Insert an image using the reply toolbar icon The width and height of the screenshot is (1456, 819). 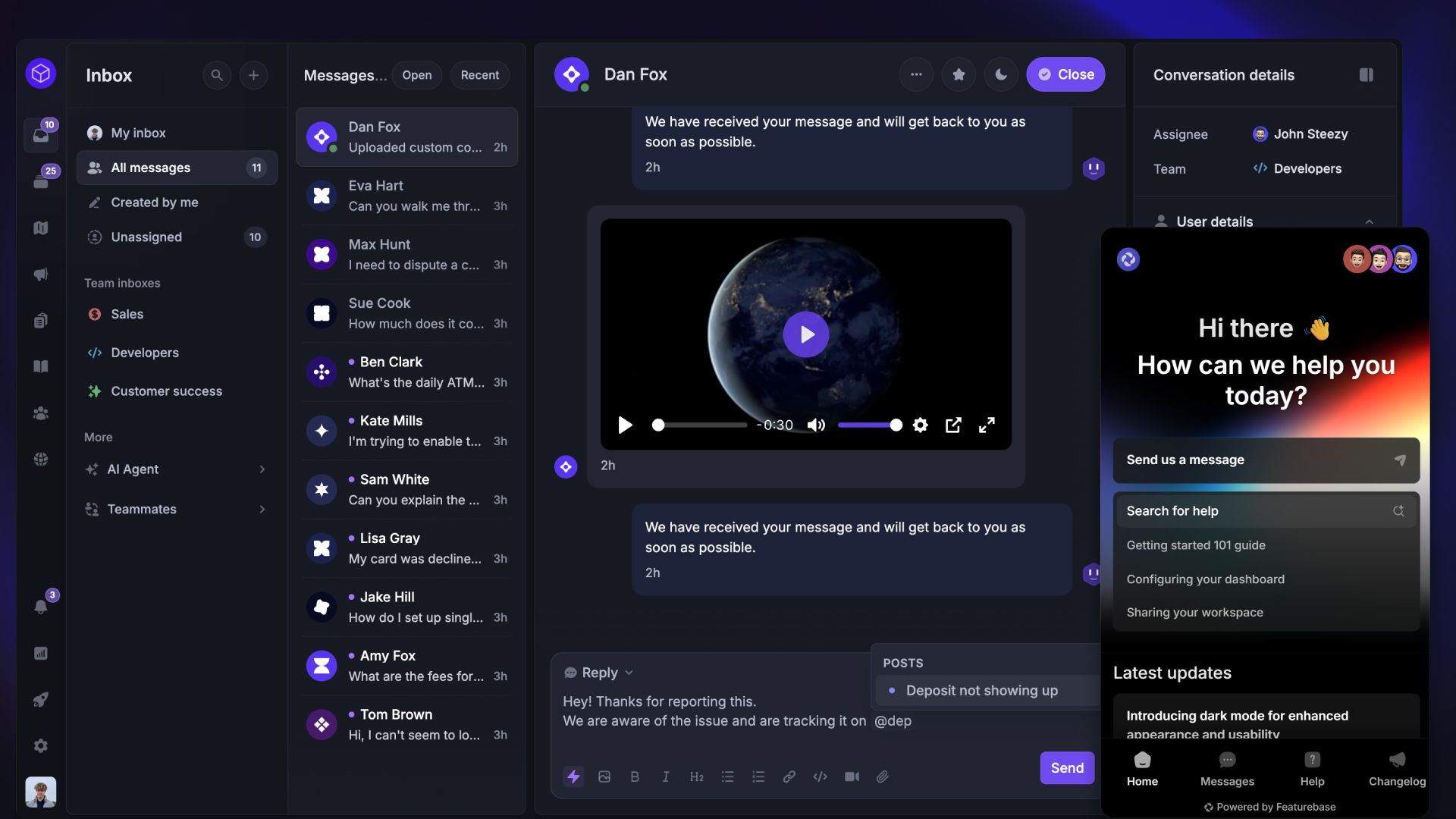click(604, 777)
